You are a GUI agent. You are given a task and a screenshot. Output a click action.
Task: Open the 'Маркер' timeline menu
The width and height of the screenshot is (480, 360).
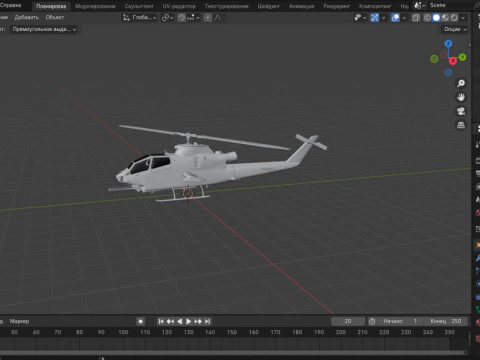coord(19,321)
